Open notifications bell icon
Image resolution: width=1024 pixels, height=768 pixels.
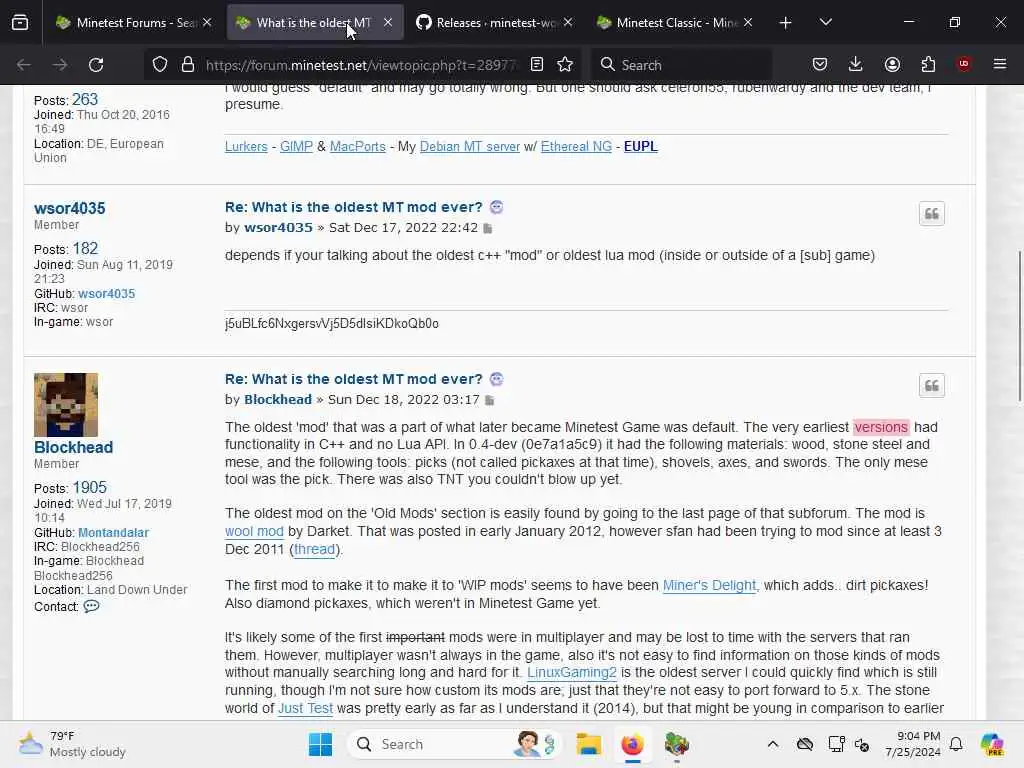coord(956,744)
